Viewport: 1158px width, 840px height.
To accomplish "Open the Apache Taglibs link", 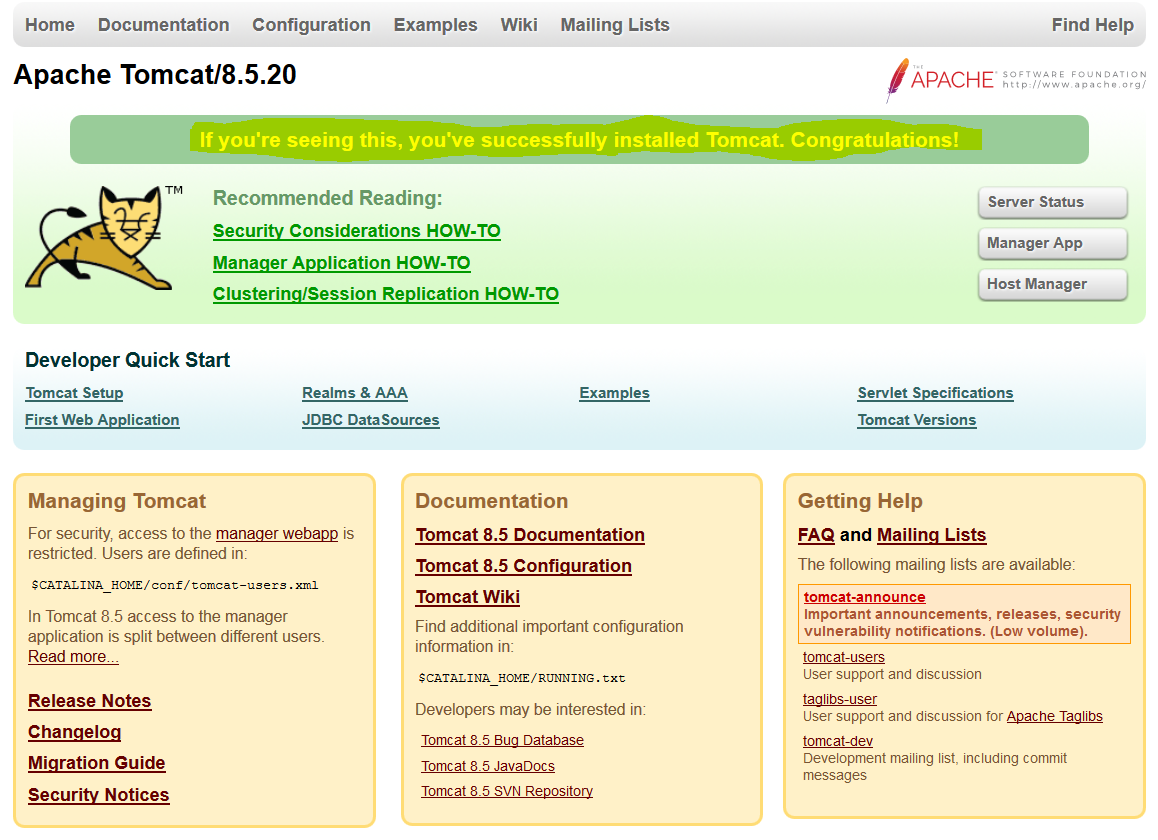I will 1055,716.
